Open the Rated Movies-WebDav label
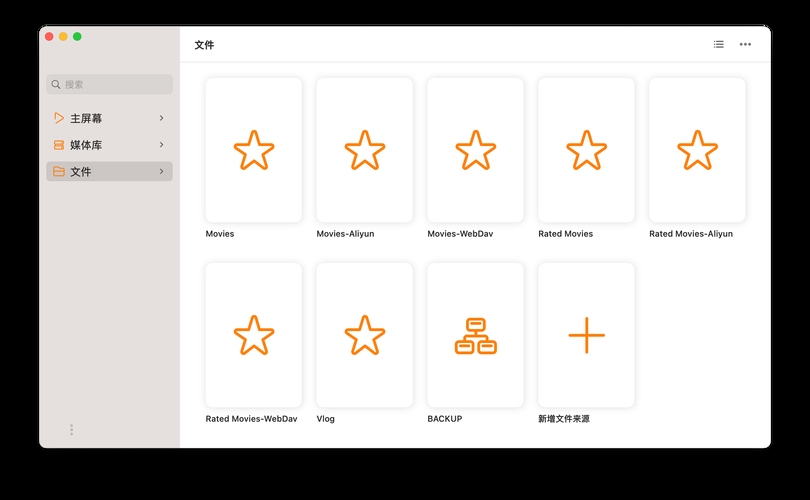Screen dimensions: 810x500 pyautogui.click(x=251, y=418)
